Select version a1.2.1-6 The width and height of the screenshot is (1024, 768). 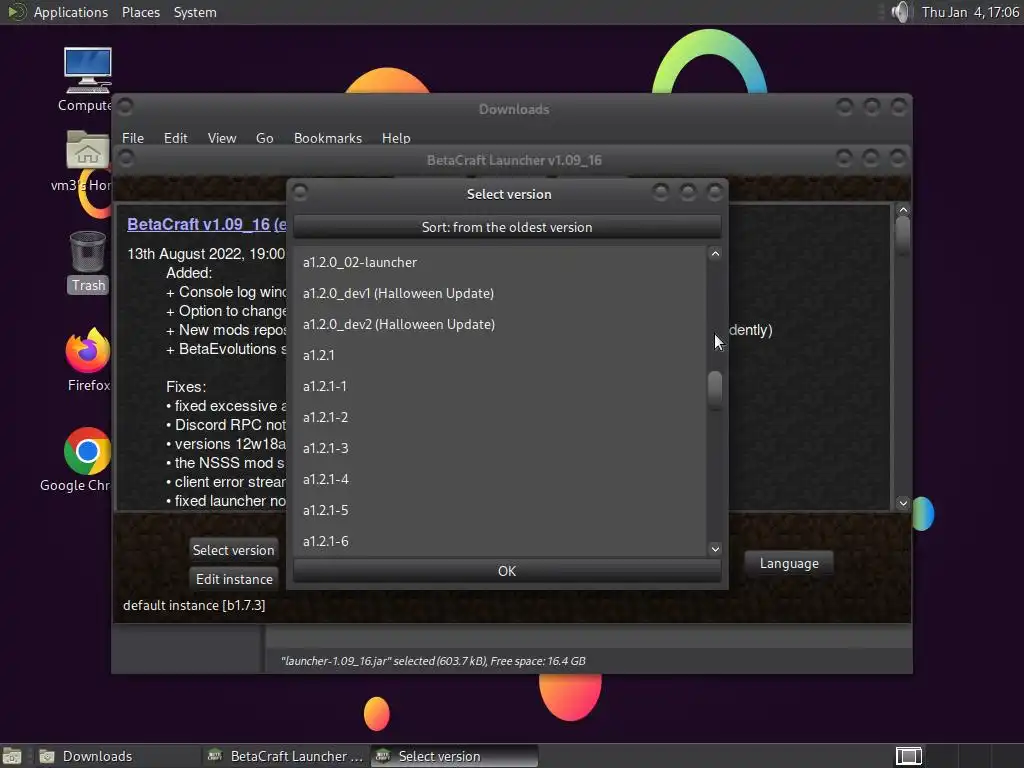point(500,541)
